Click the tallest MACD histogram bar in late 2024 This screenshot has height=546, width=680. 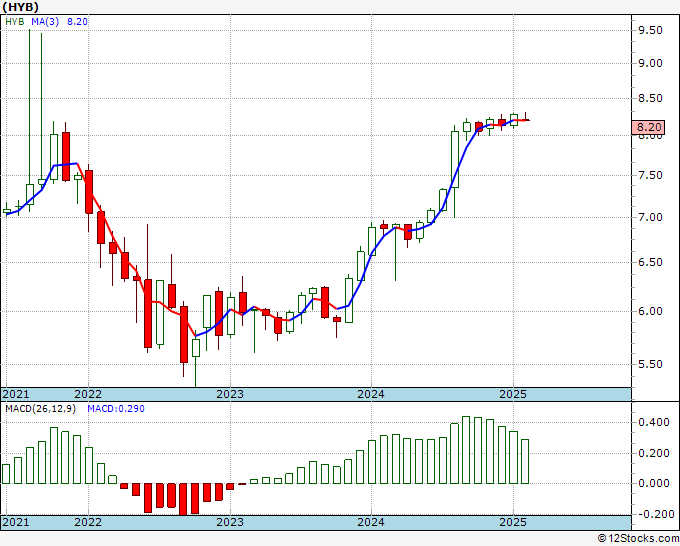tap(466, 450)
